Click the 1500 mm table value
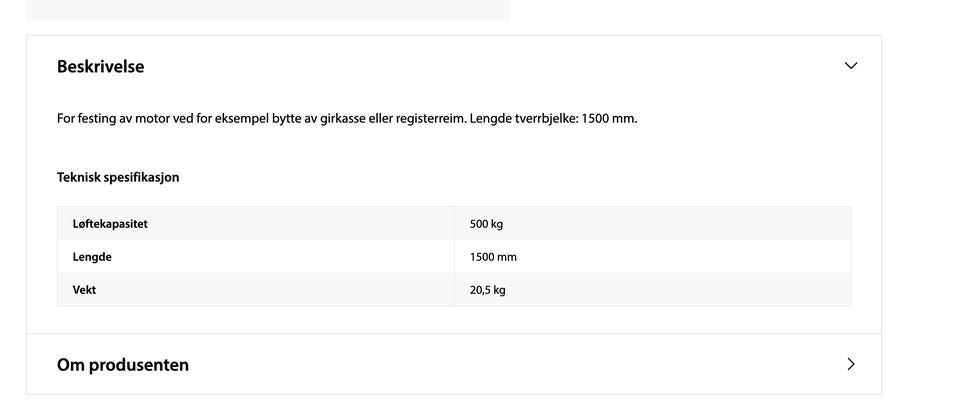The height and width of the screenshot is (415, 960). pos(493,257)
